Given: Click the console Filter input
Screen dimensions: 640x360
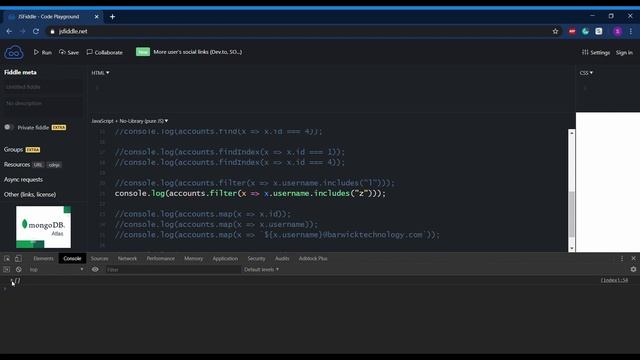Looking at the screenshot, I should (x=173, y=269).
